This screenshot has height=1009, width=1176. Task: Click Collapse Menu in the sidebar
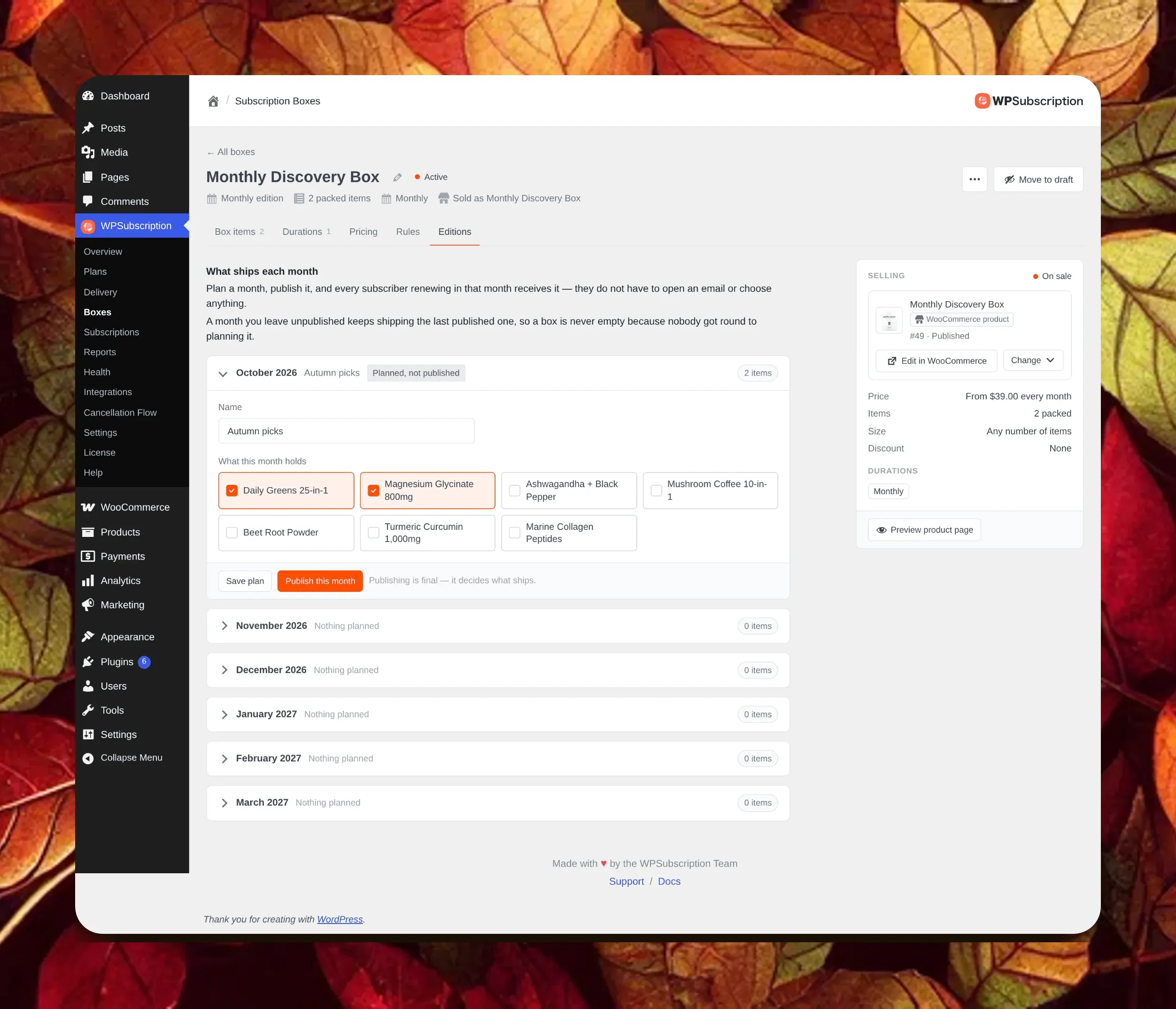coord(132,758)
